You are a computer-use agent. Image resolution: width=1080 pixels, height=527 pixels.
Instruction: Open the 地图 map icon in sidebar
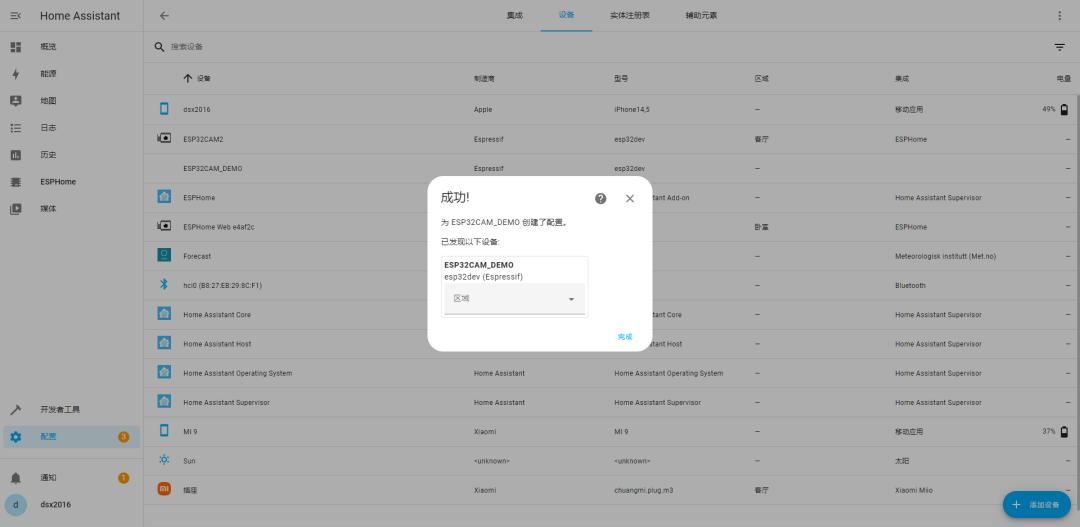tap(15, 101)
